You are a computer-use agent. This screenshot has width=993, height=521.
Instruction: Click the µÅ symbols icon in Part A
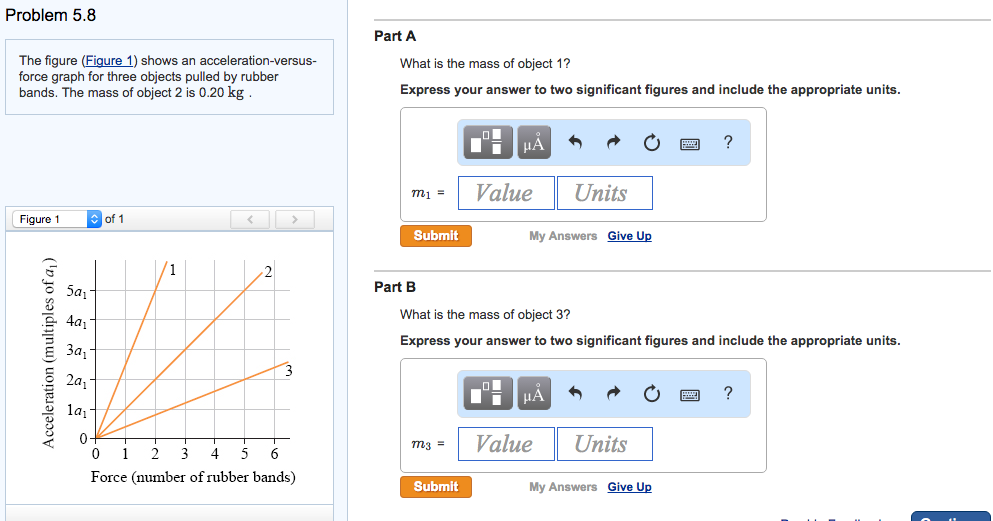click(533, 143)
